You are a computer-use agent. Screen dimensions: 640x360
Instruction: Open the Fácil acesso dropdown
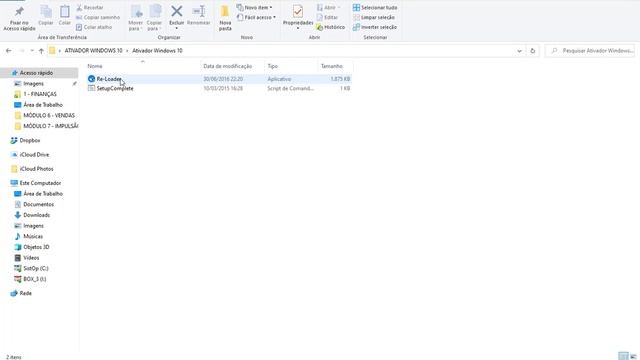point(256,17)
